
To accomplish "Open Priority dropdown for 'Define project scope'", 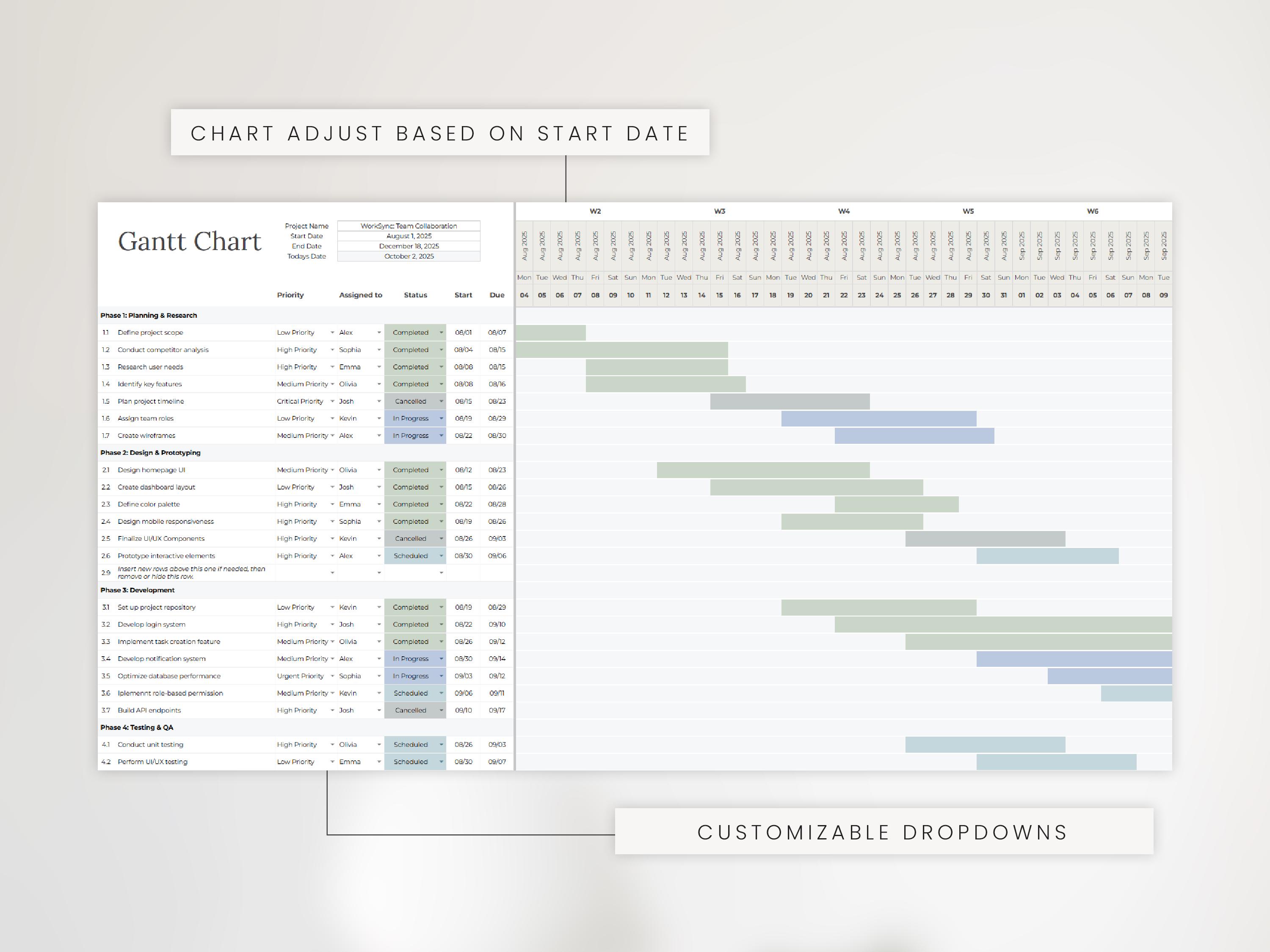I will tap(332, 332).
